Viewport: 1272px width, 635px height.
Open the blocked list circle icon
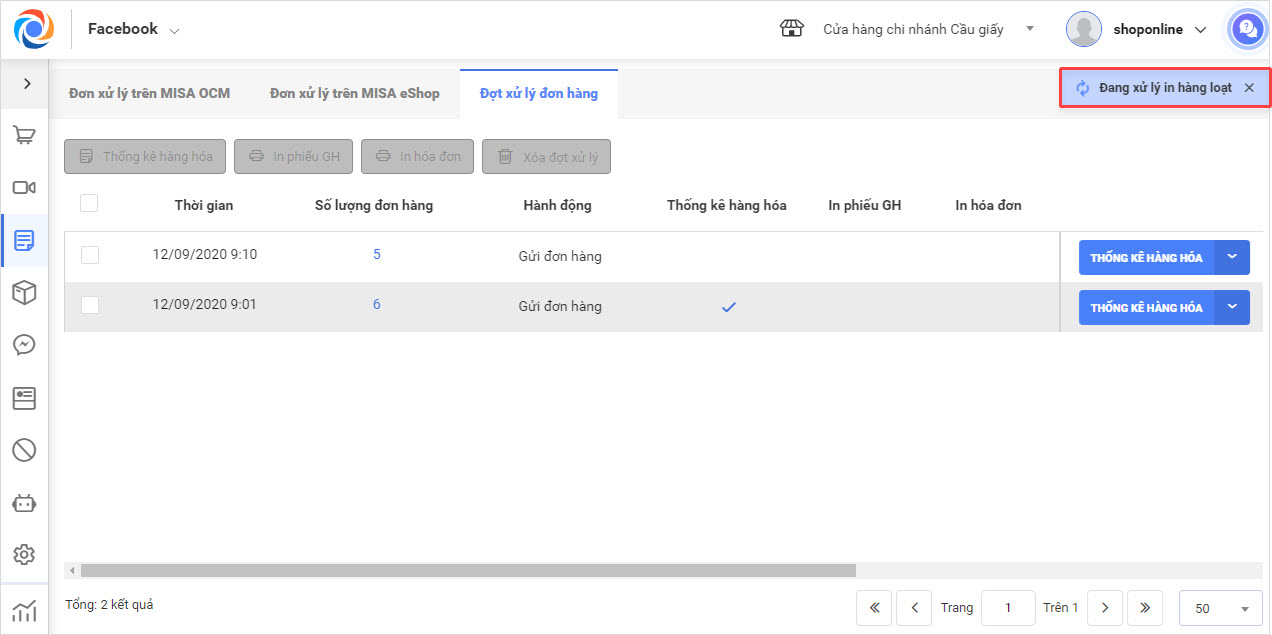click(x=24, y=450)
